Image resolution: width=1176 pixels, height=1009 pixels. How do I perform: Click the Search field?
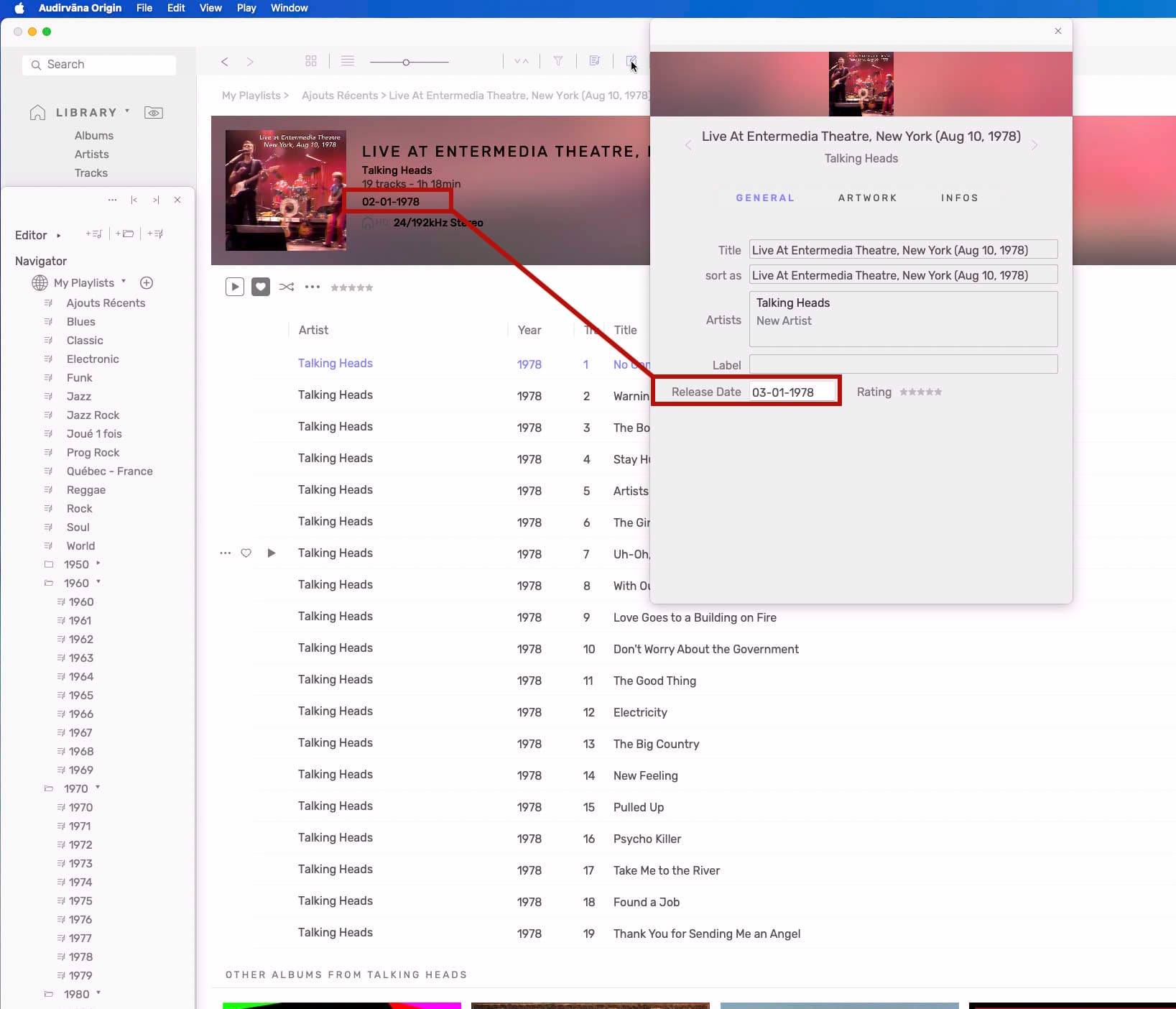click(100, 65)
